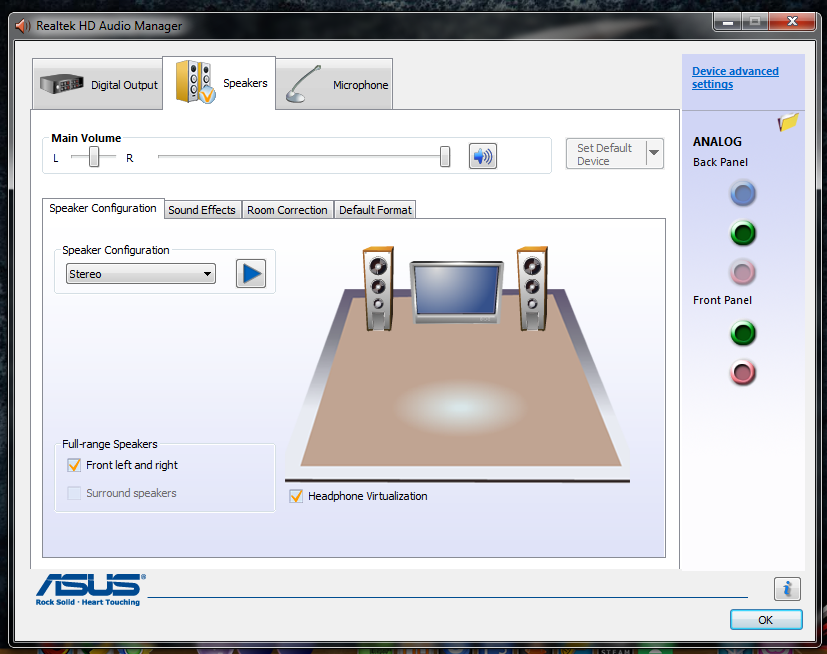Click the pink front panel jack
The image size is (827, 654).
(742, 373)
